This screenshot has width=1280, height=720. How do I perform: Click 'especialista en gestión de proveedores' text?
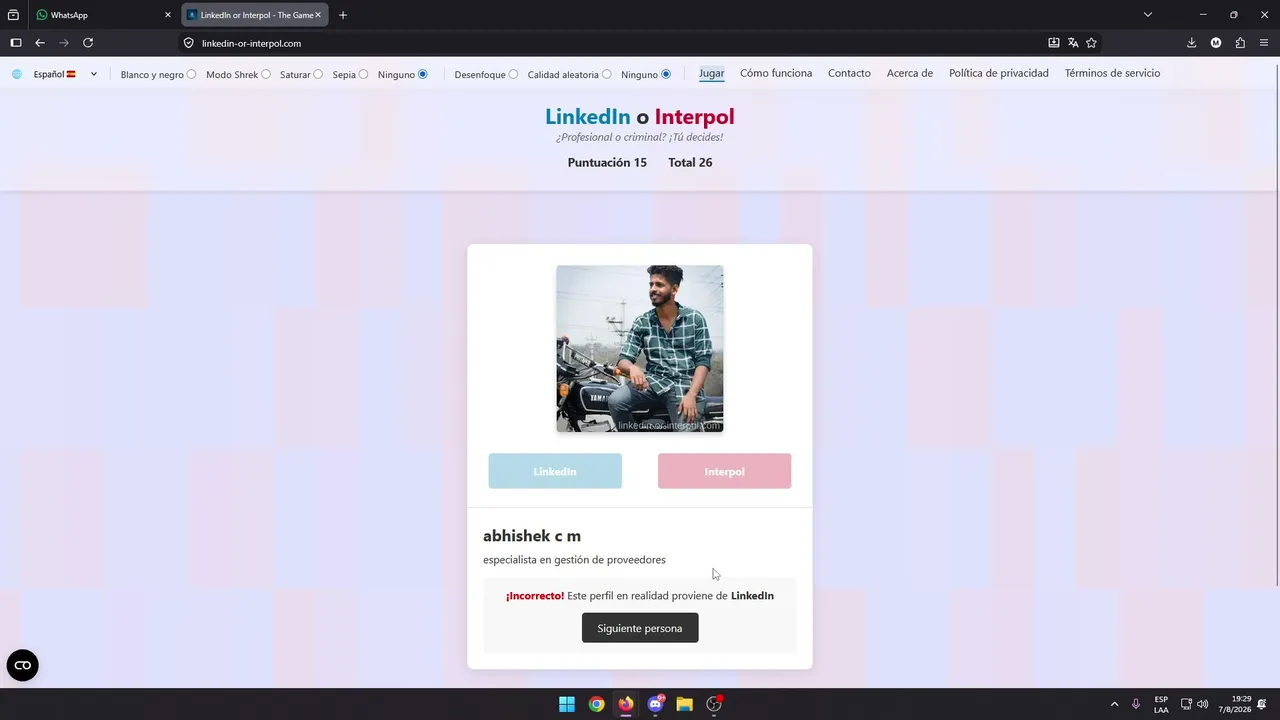574,560
